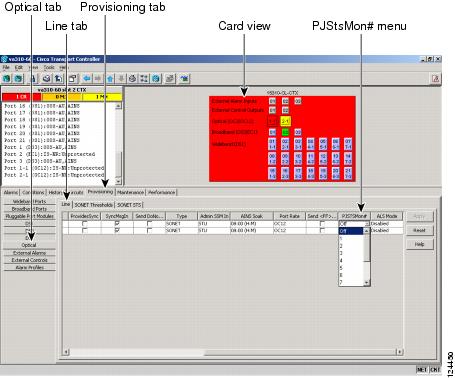455x378 pixels.
Task: Open the External Alarms side tab
Action: pos(29,253)
